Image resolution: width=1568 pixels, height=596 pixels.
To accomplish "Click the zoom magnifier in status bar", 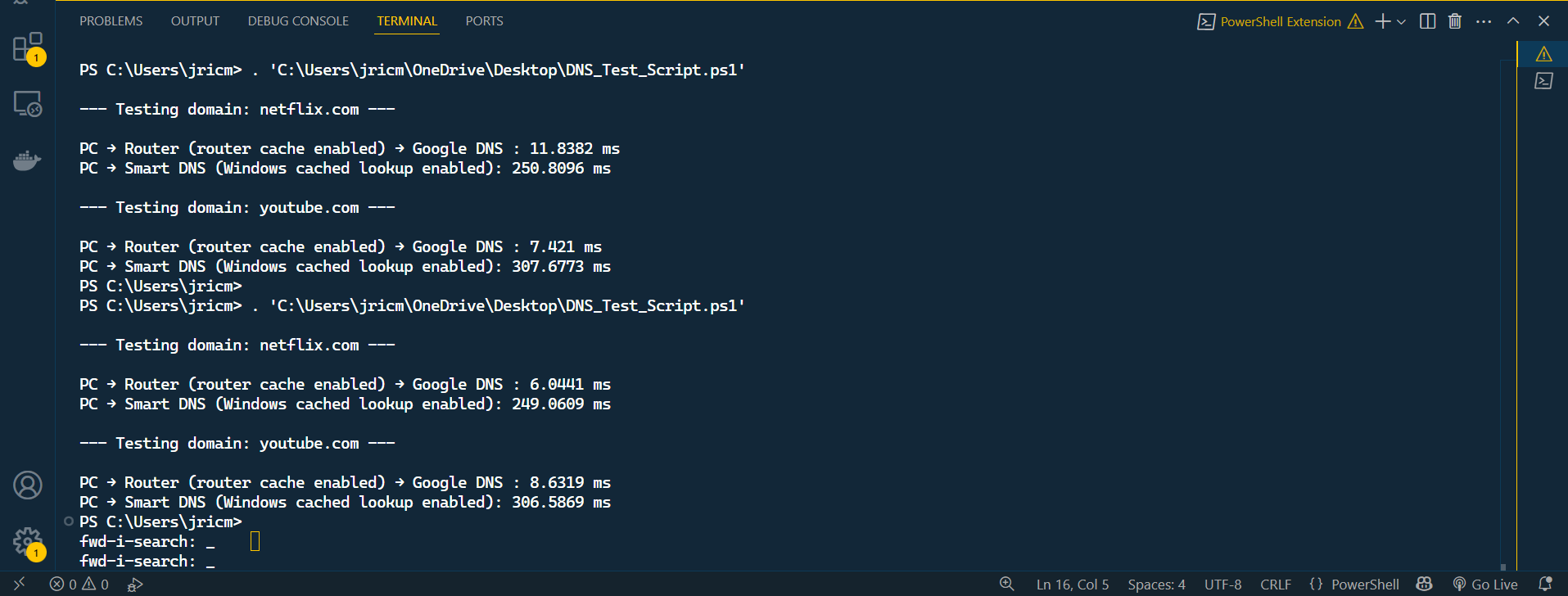I will 1007,585.
